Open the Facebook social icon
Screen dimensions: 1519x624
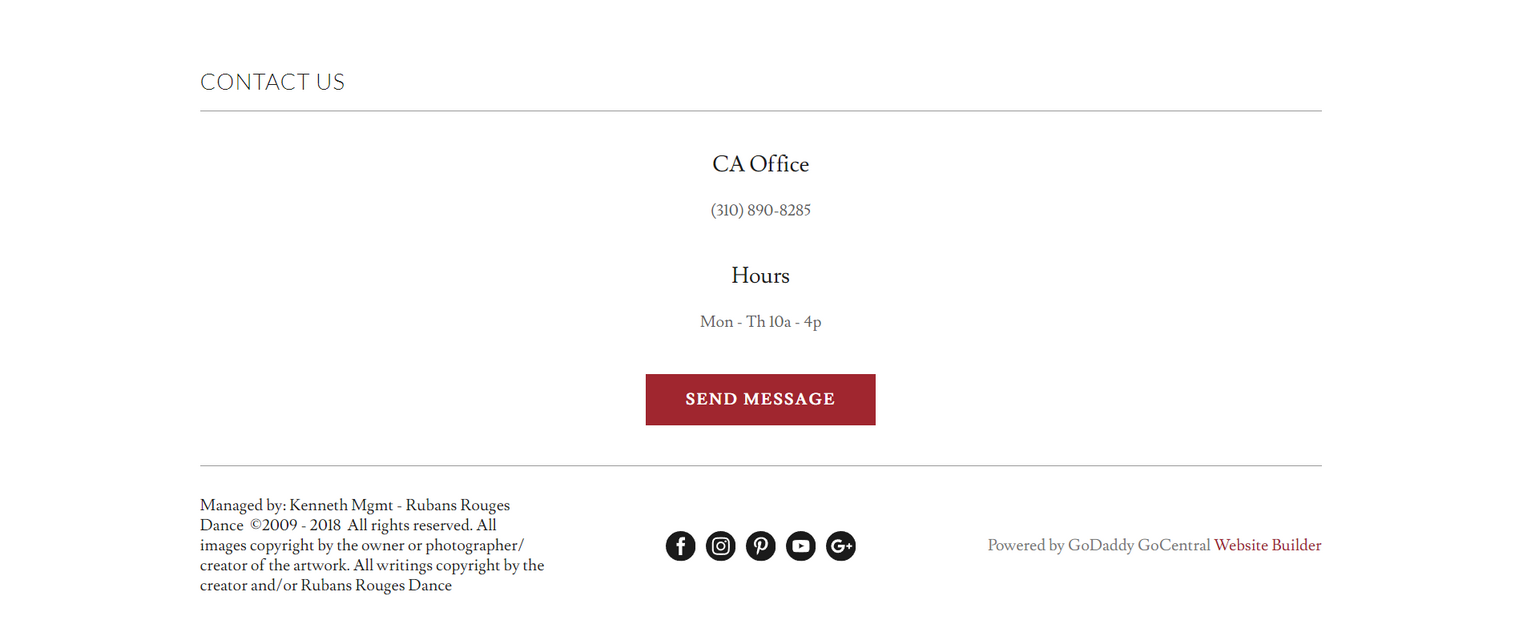pos(680,546)
